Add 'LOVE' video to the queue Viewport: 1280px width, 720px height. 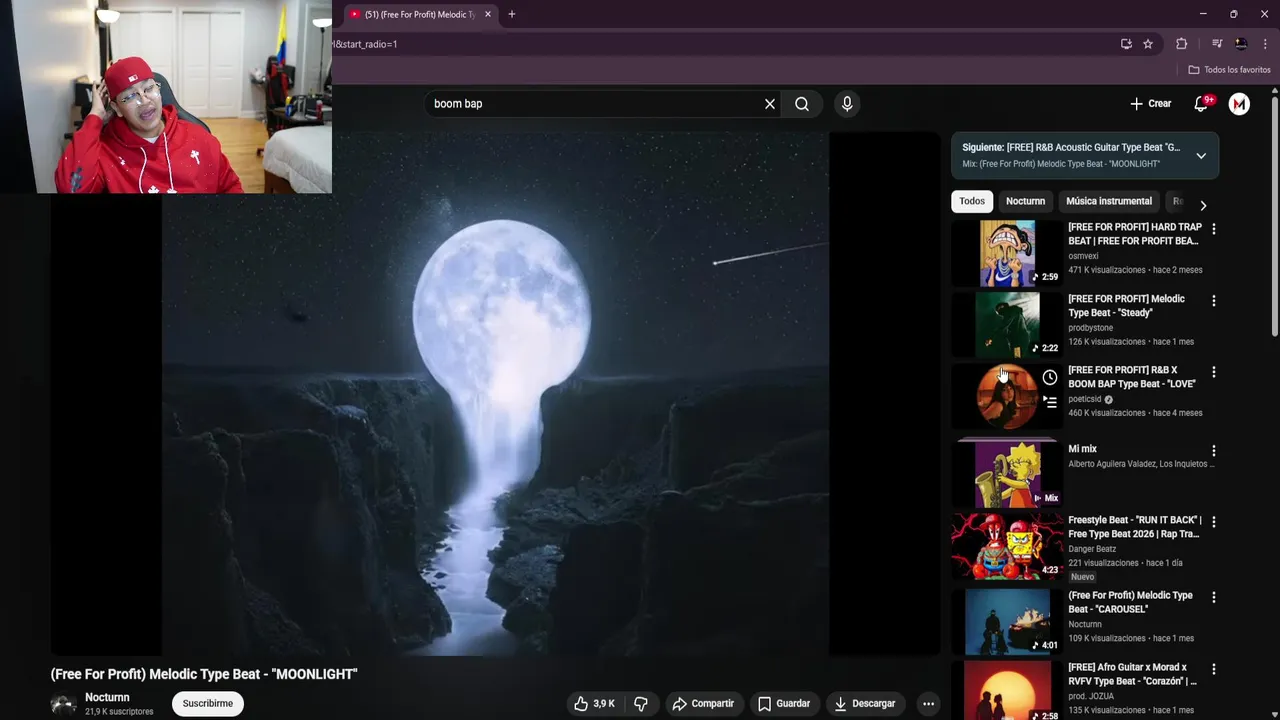click(1050, 402)
